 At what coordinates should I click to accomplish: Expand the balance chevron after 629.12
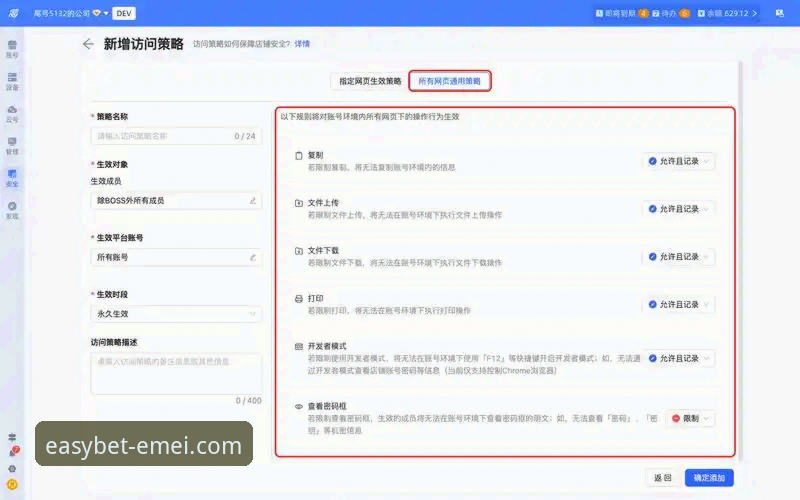point(754,13)
